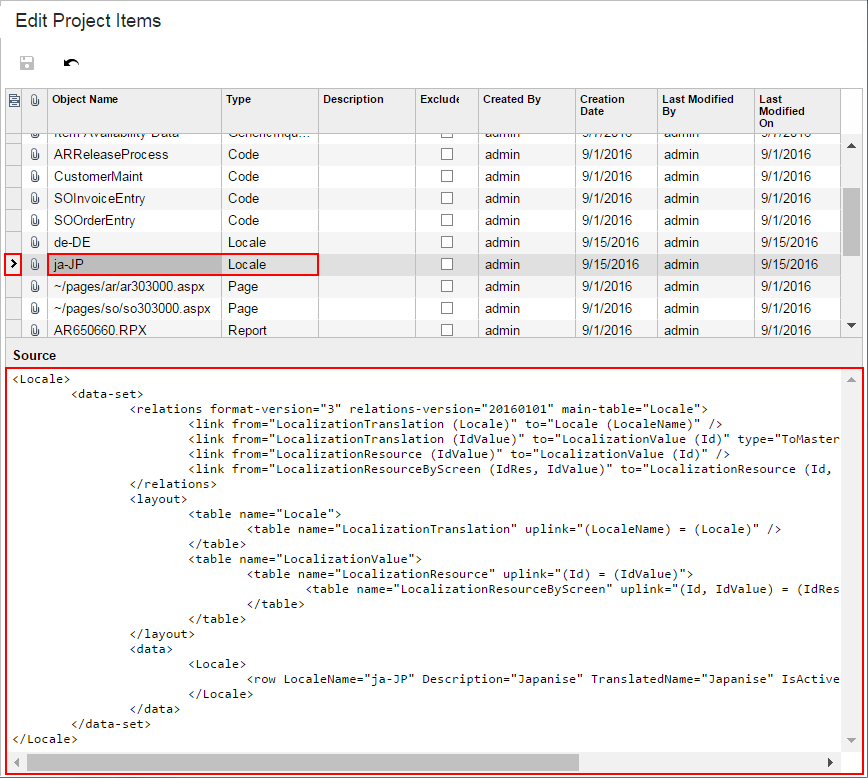Screen dimensions: 868x778
Task: Toggle Exclude checkbox for ARReleaseProcess
Action: 447,155
